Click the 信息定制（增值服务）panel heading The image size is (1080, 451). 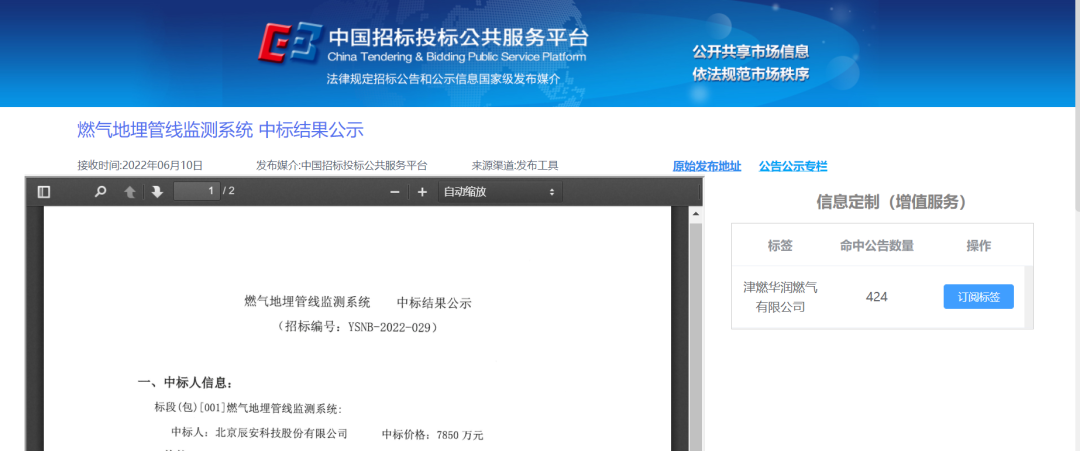(891, 203)
